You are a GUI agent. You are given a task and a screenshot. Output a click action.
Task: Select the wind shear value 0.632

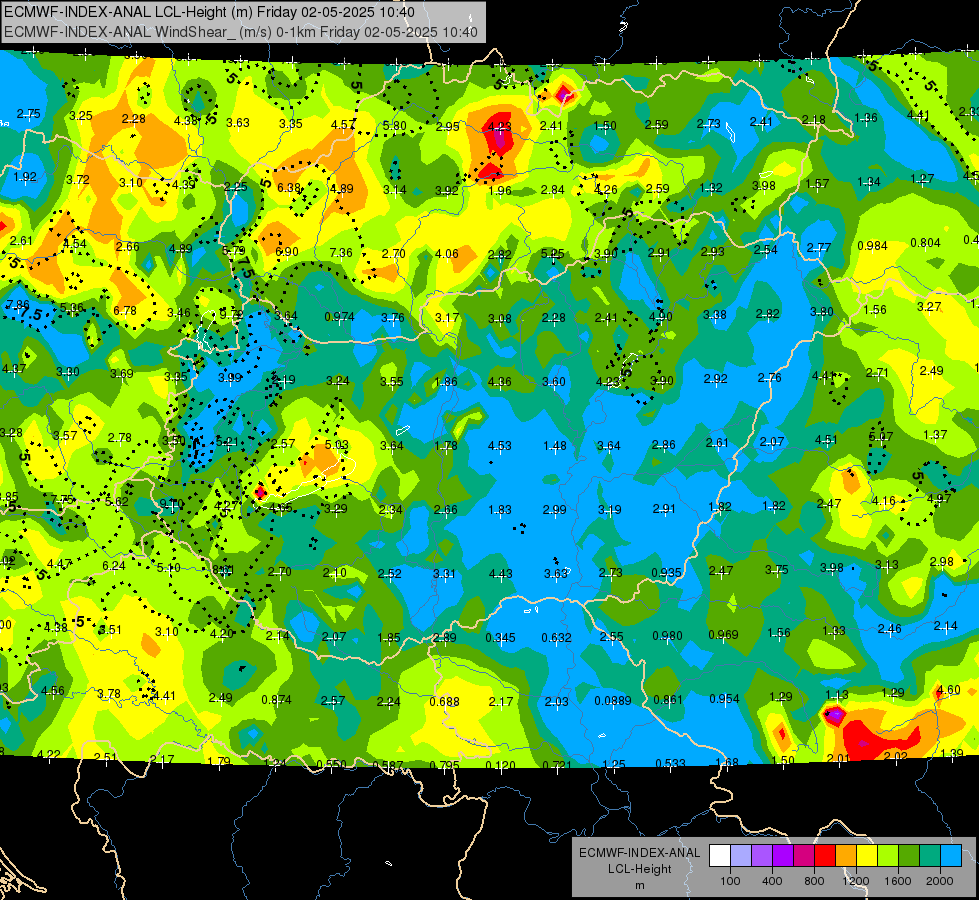[556, 638]
